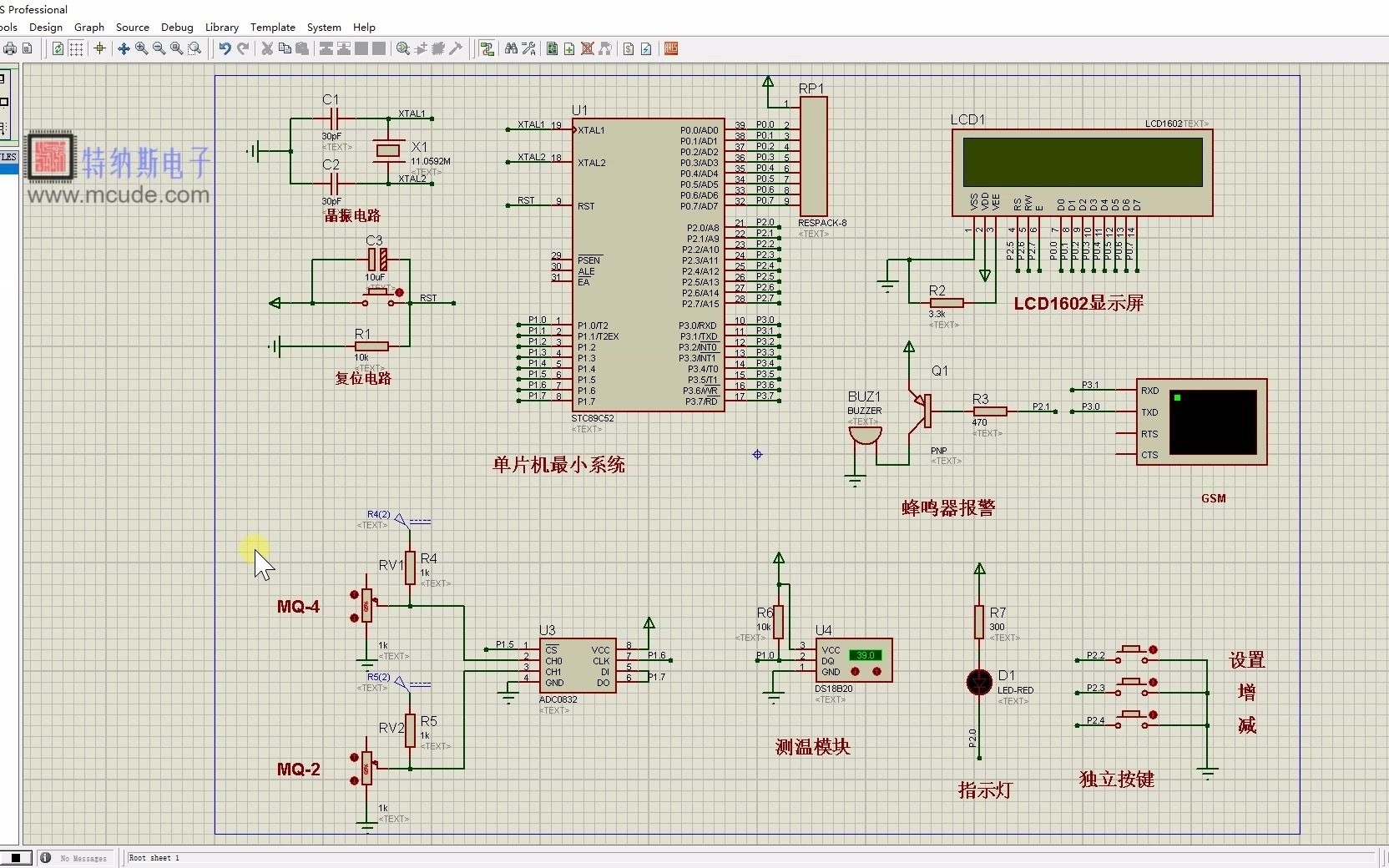Click the Zoom to area icon
Screen dimensions: 1389x868
point(194,48)
